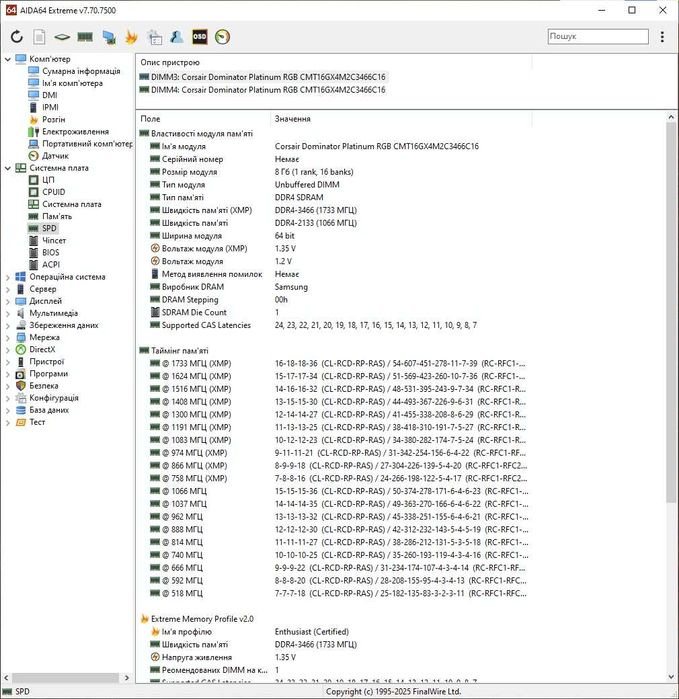Select the SPD tree item
Image resolution: width=679 pixels, height=699 pixels.
click(49, 228)
